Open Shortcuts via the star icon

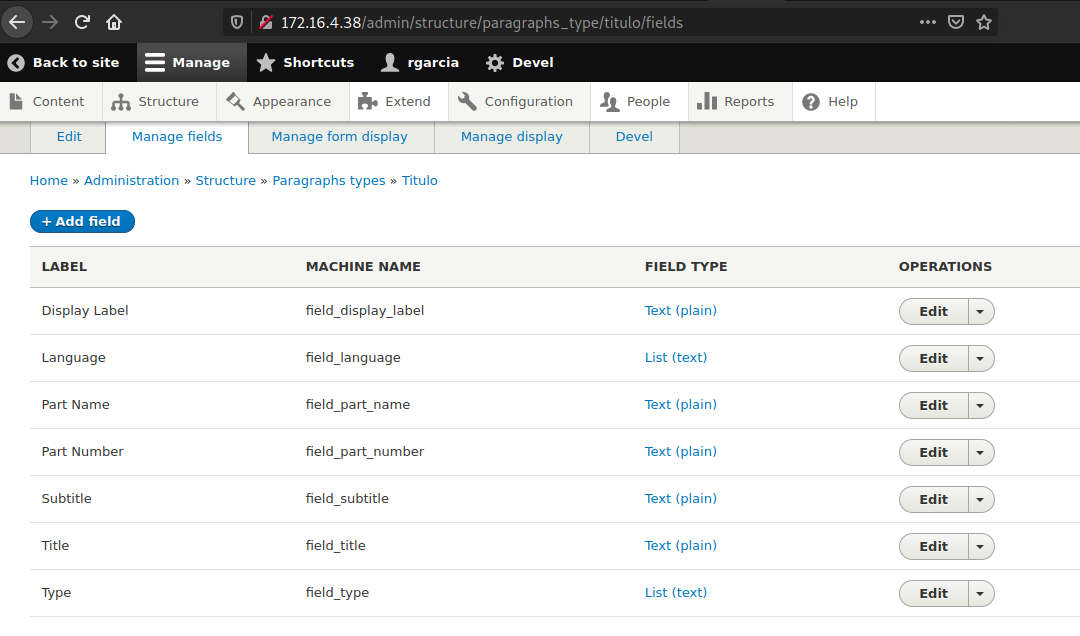tap(265, 62)
